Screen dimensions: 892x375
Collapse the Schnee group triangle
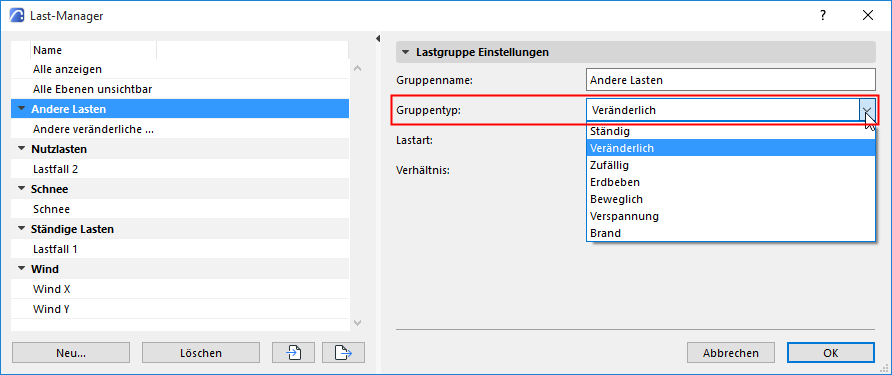pos(22,189)
